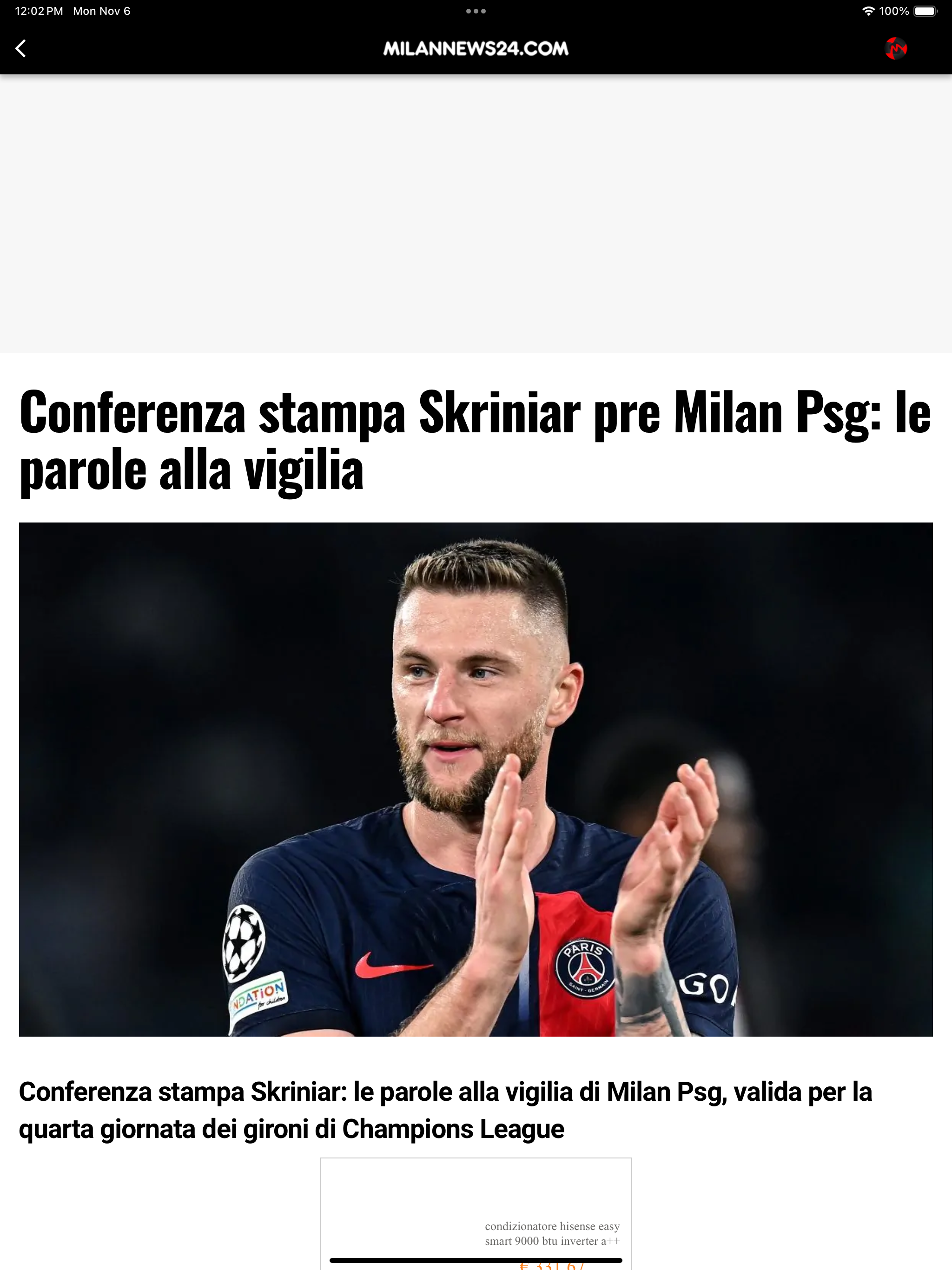Open the Skriniar applauding photo

click(476, 779)
